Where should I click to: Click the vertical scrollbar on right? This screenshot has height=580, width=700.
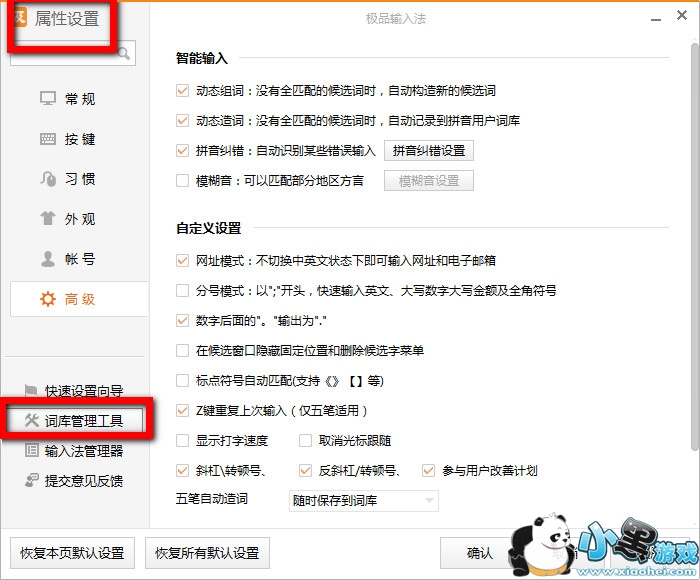tap(694, 246)
